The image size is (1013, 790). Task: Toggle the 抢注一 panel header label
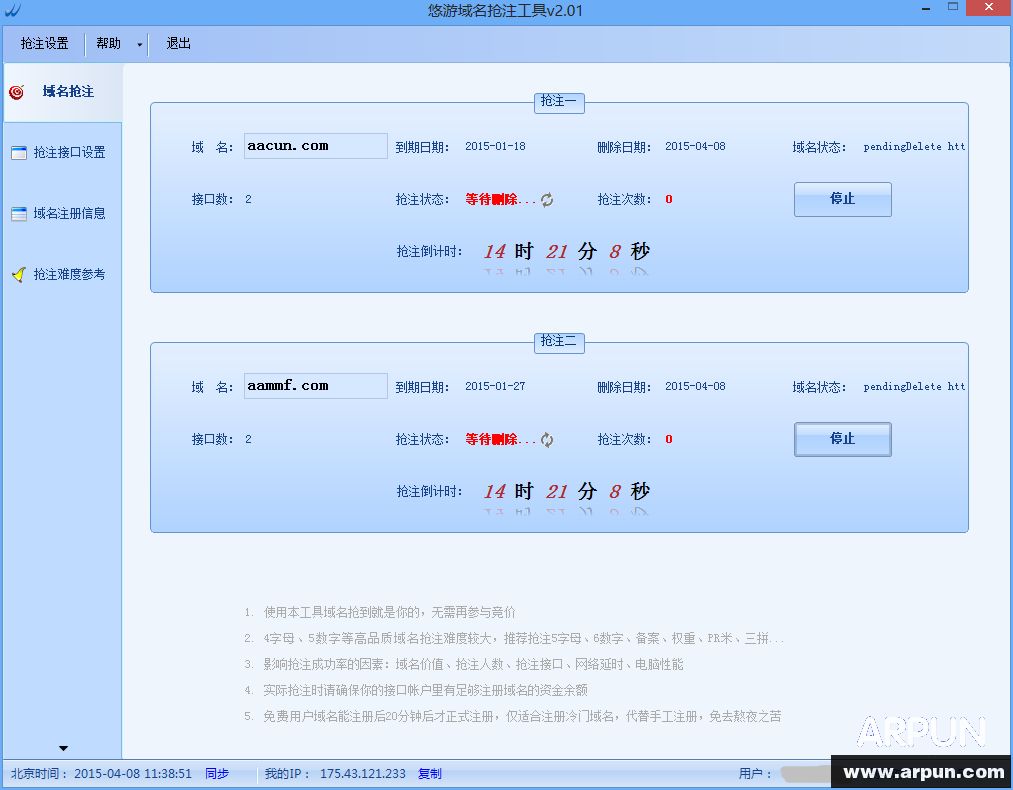[x=558, y=103]
